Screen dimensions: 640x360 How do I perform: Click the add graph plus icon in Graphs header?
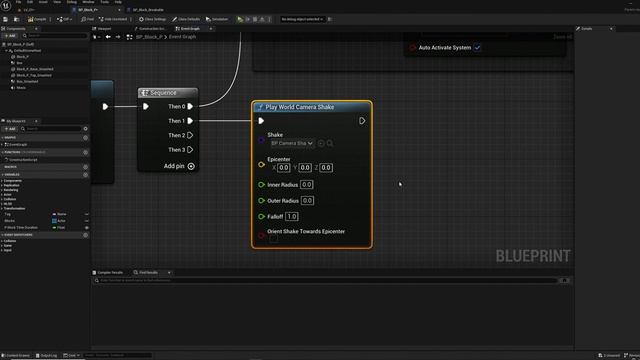pyautogui.click(x=85, y=138)
